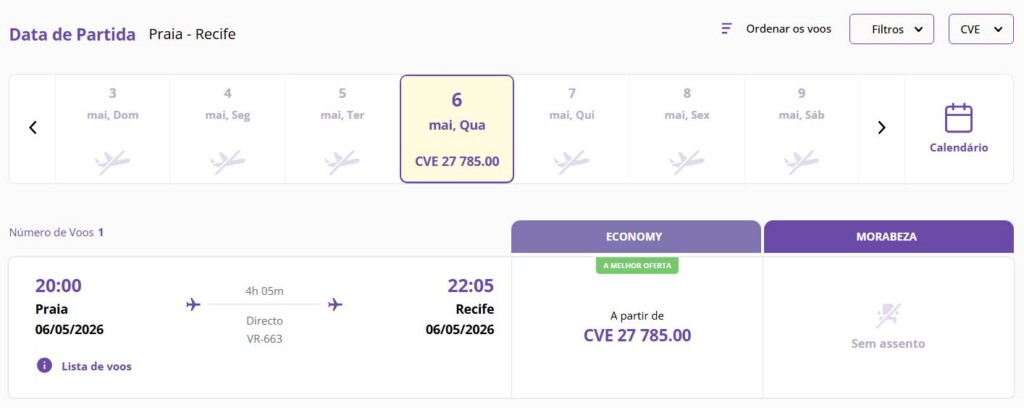The width and height of the screenshot is (1024, 408).
Task: Switch to the MORABEZA fare tab
Action: pos(888,237)
